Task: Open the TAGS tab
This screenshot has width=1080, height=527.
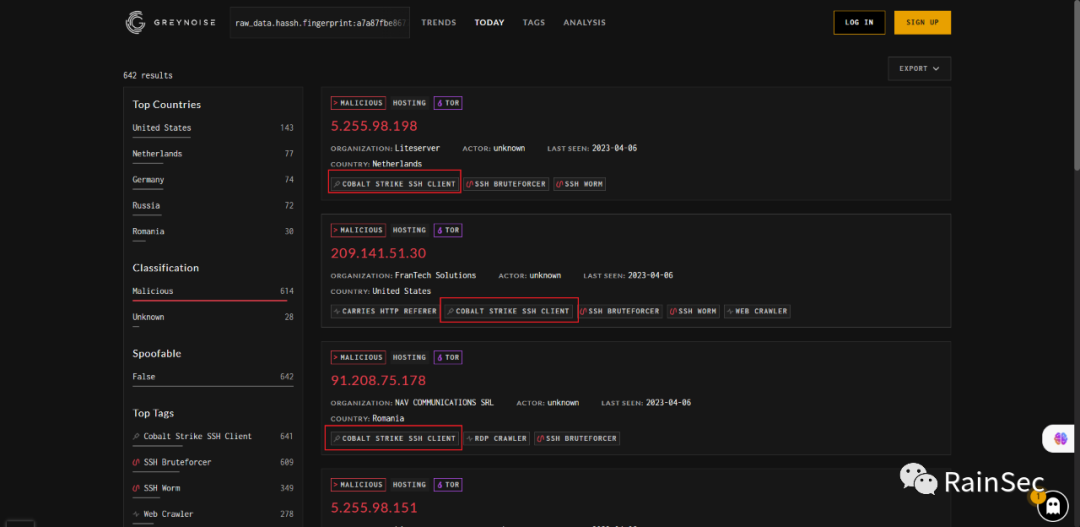Action: 534,23
